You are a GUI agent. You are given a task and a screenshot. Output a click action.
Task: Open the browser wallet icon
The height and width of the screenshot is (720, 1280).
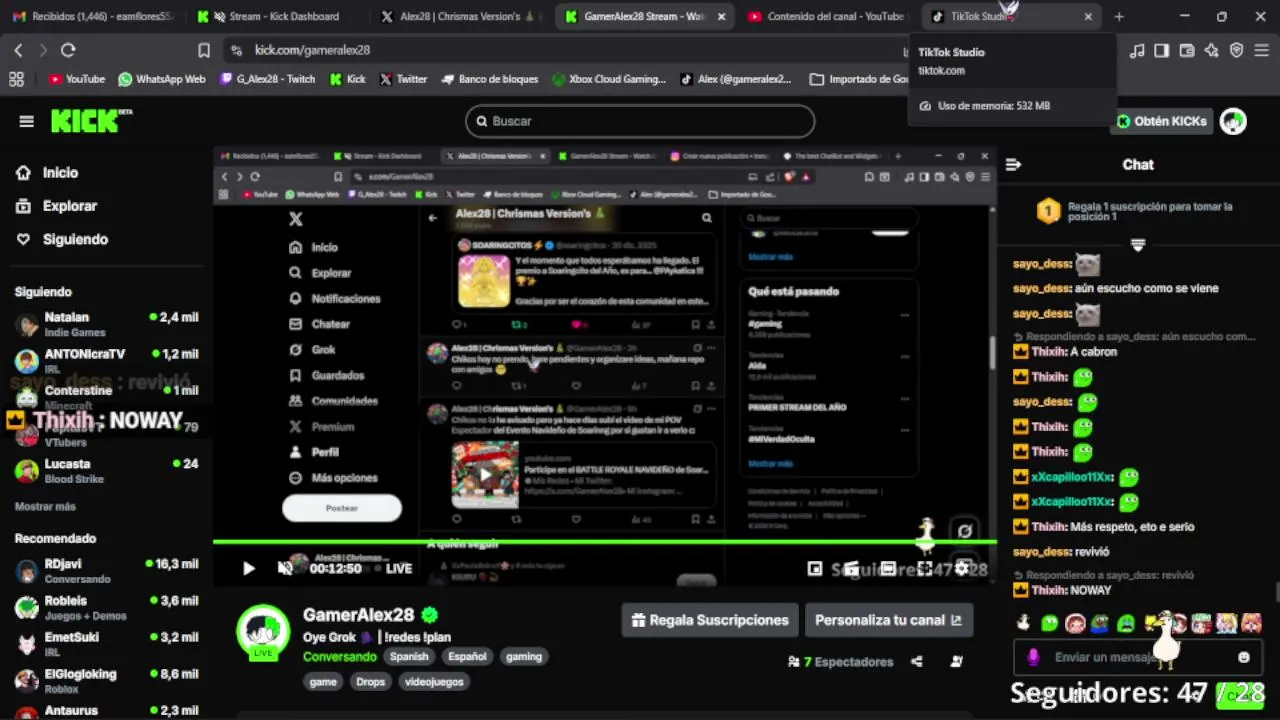pos(1186,50)
